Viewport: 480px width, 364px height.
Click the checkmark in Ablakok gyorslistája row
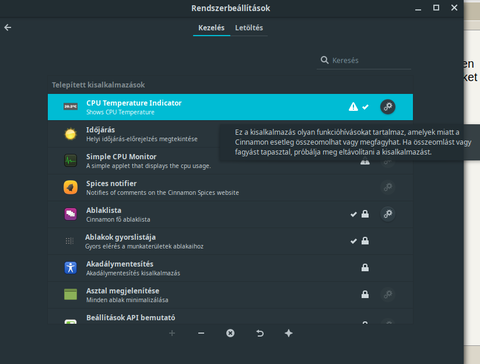[x=353, y=241]
